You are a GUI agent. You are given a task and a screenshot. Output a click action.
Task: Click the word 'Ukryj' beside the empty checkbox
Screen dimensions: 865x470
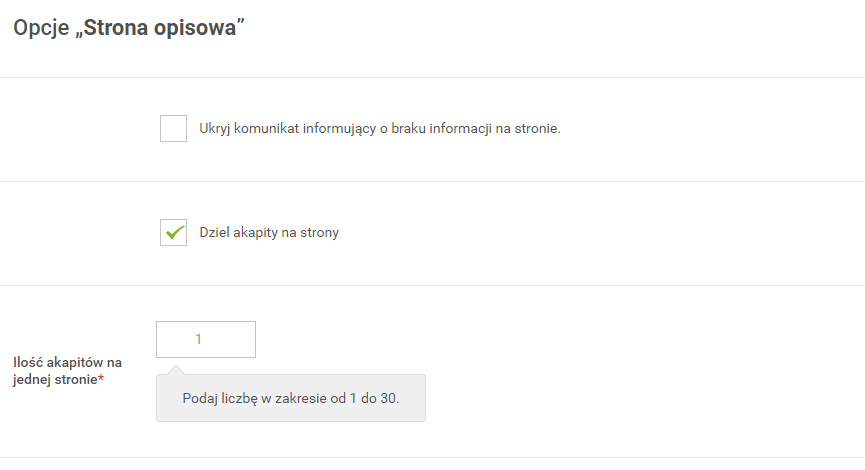pos(215,129)
